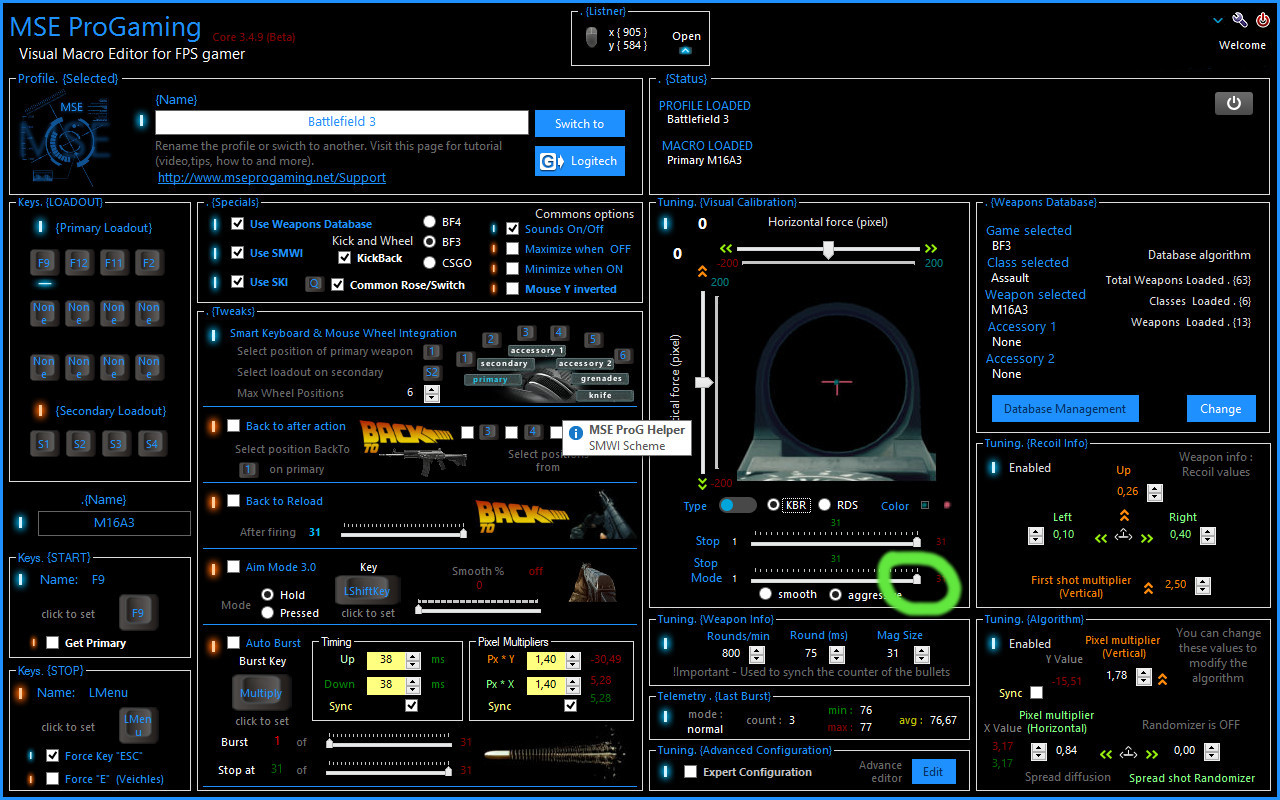Click the 'grenades' label on the wheel scheme
The height and width of the screenshot is (800, 1280).
pyautogui.click(x=602, y=379)
